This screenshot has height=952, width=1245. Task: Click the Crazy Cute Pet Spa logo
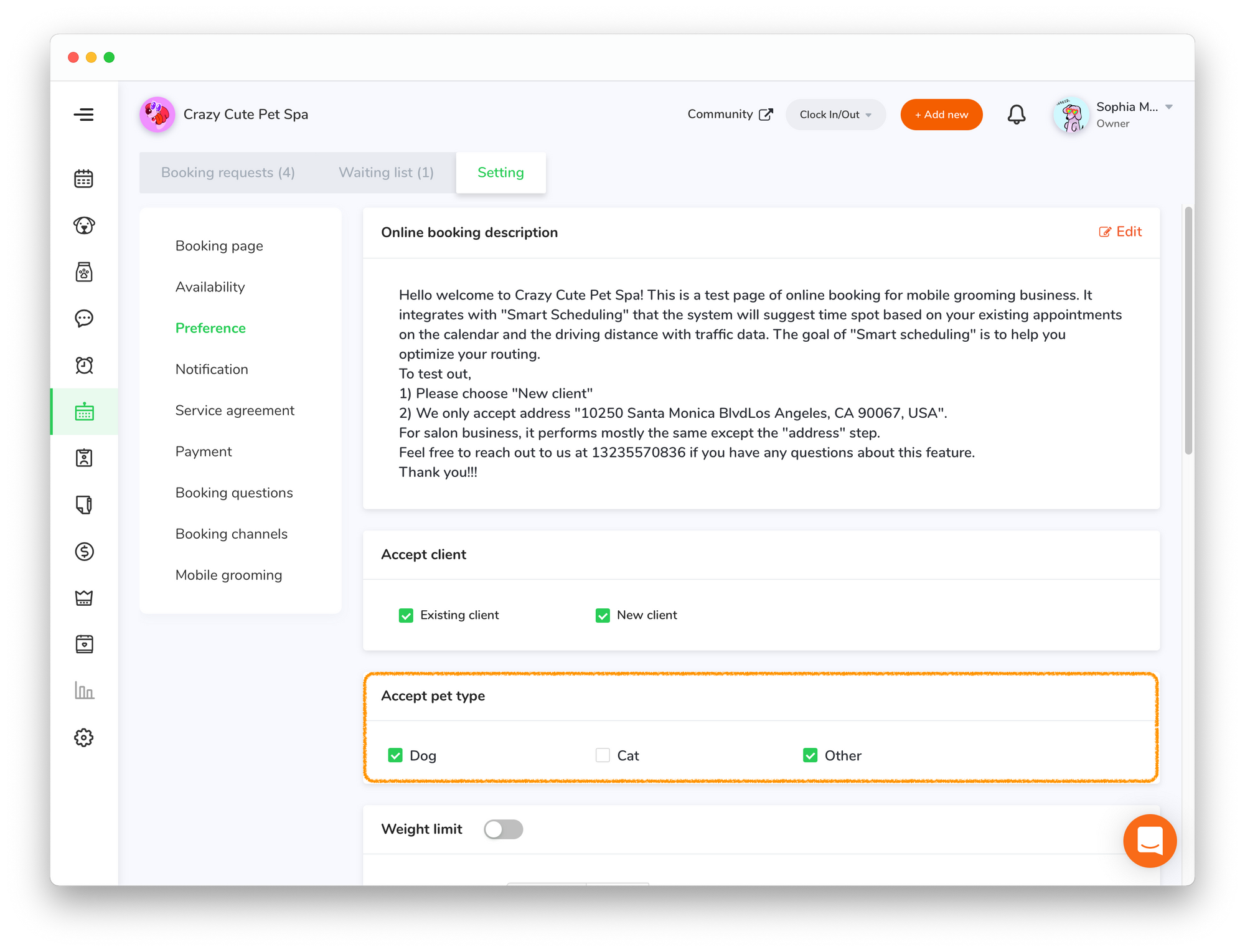pyautogui.click(x=157, y=115)
